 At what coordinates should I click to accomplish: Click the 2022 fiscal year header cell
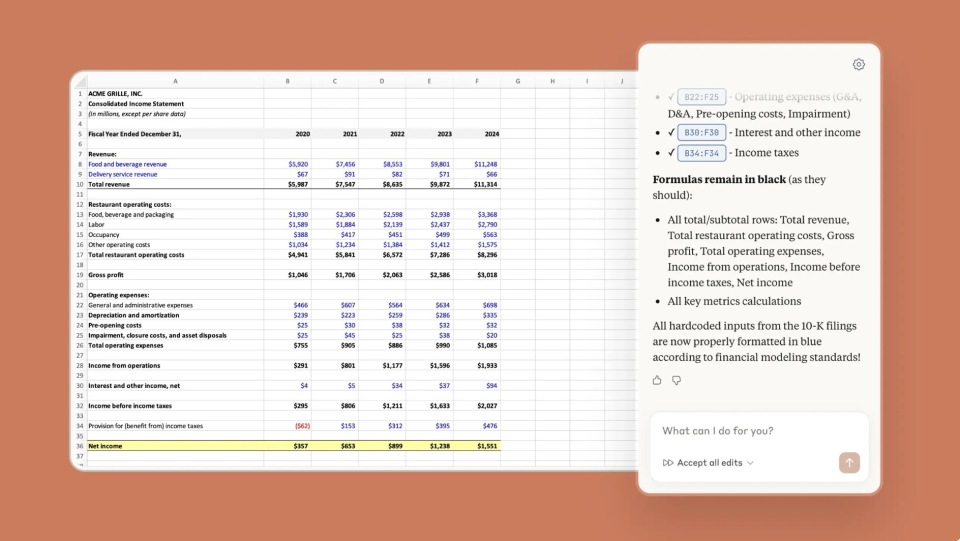(397, 133)
